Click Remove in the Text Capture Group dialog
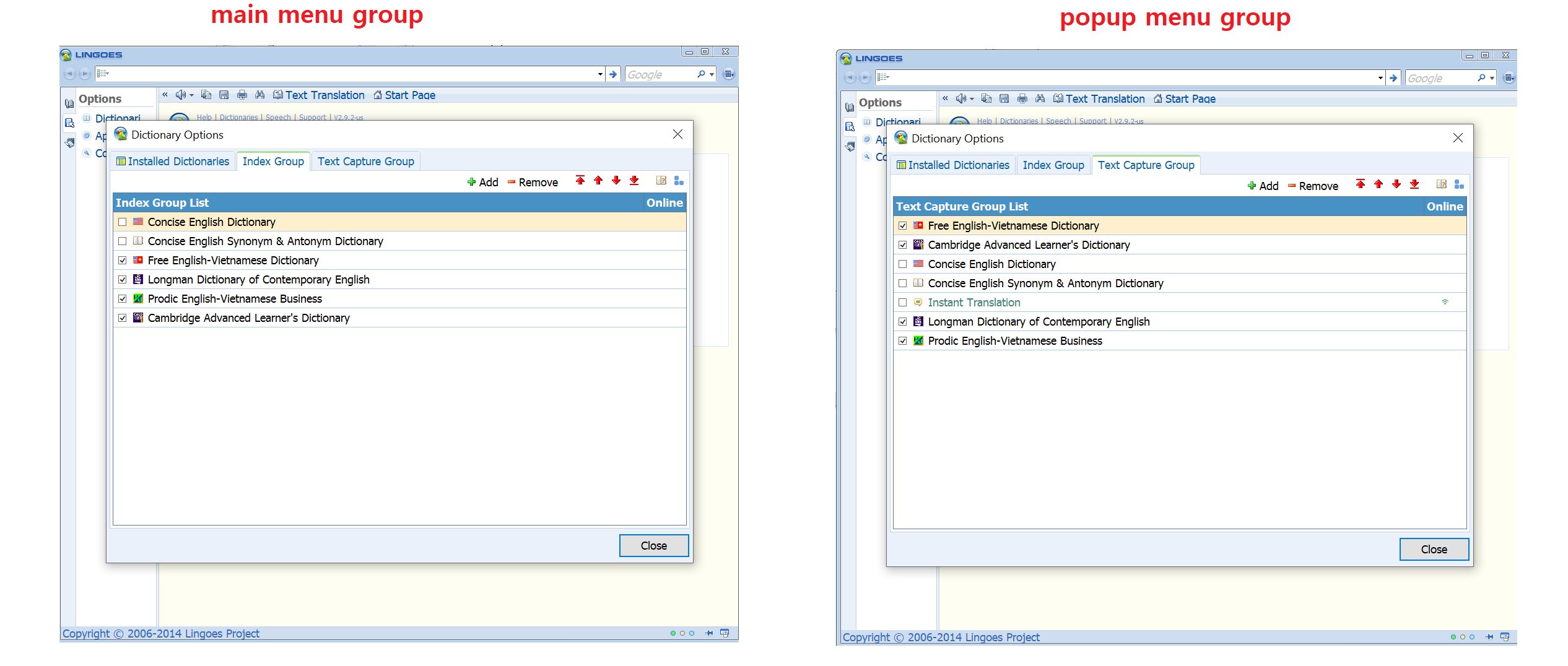 [1313, 186]
